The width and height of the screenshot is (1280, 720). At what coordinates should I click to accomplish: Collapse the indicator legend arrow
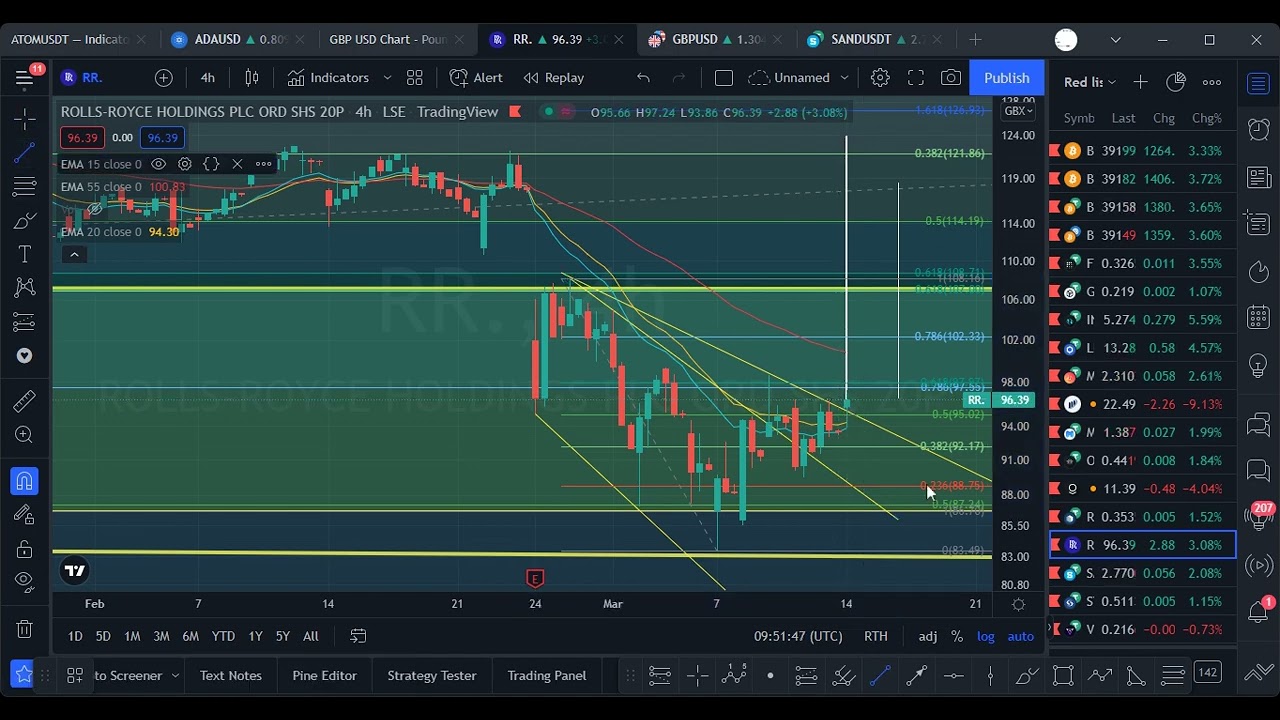(74, 254)
